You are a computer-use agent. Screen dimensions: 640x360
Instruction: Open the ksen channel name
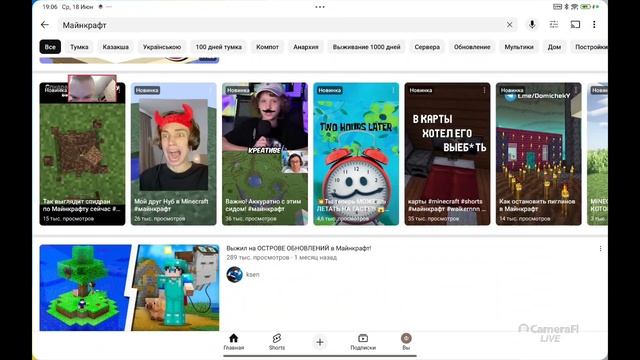[x=253, y=275]
